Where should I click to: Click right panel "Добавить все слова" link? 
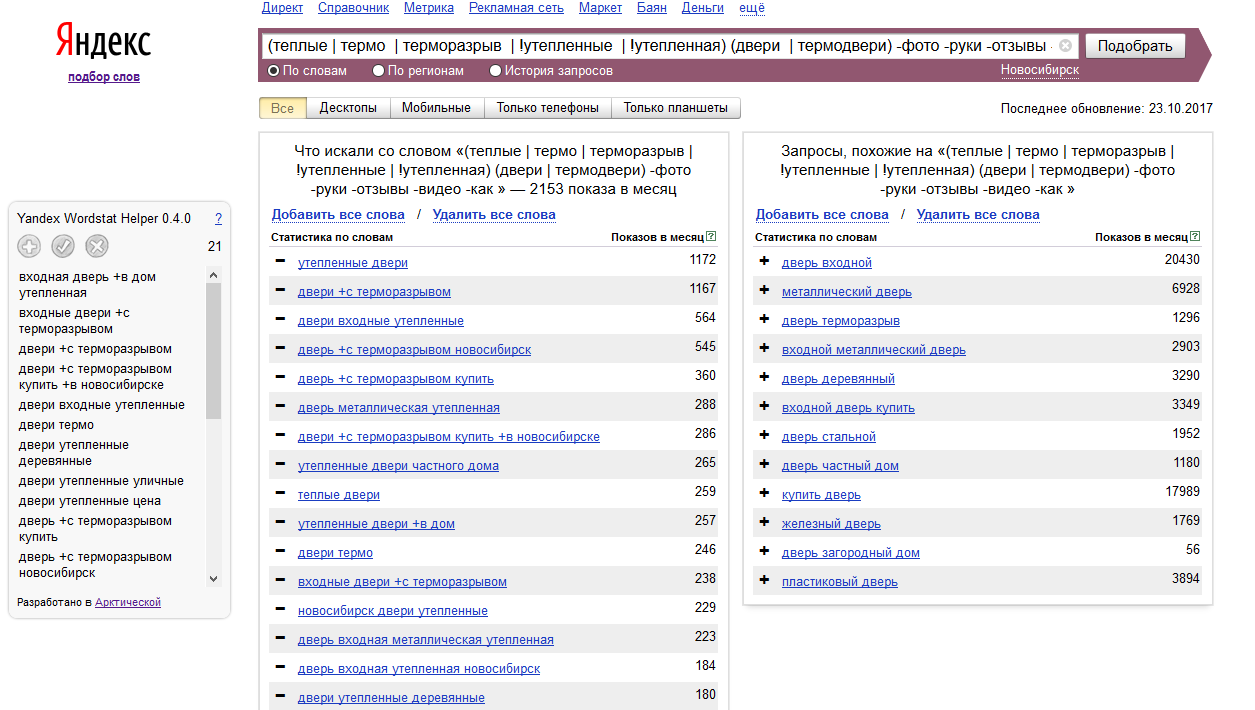[x=822, y=214]
